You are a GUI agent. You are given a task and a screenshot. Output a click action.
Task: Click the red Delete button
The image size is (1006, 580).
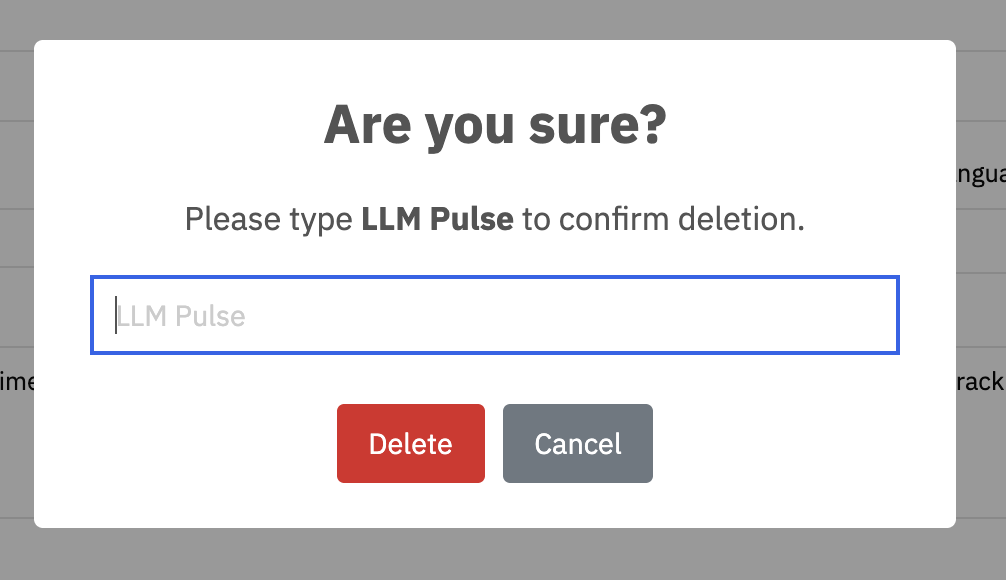pos(410,444)
